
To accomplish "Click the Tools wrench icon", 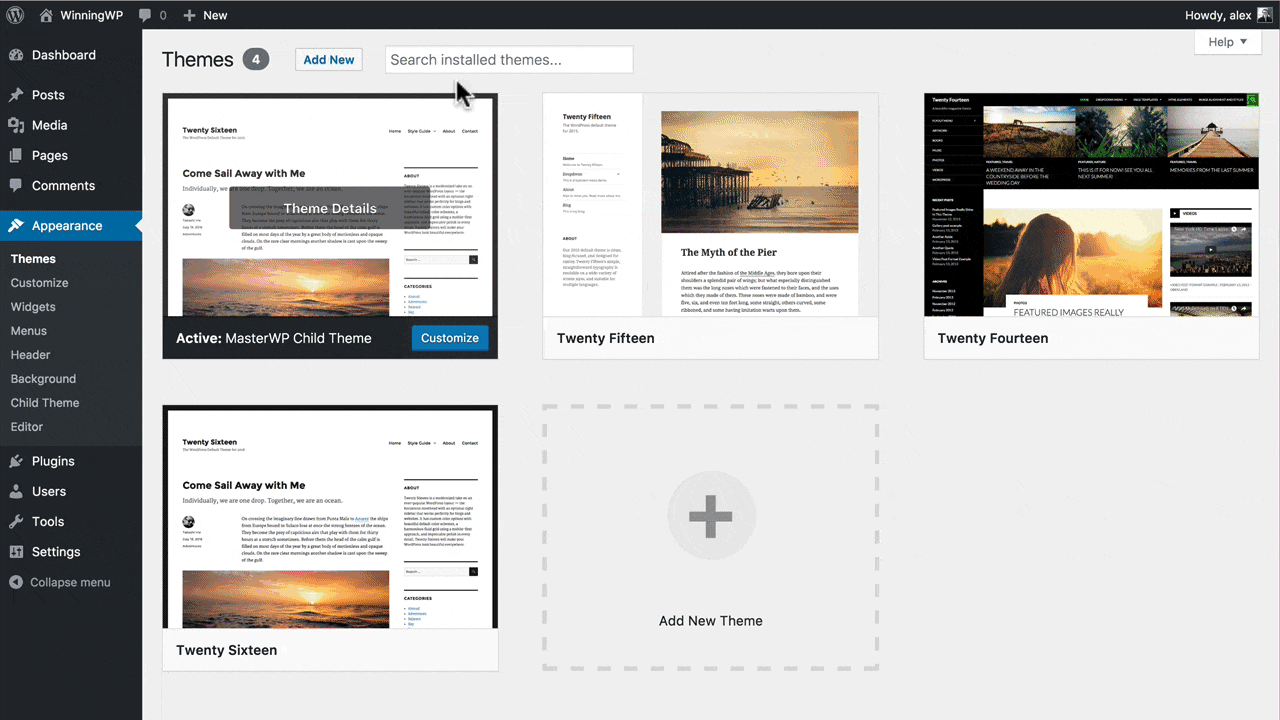I will [17, 521].
